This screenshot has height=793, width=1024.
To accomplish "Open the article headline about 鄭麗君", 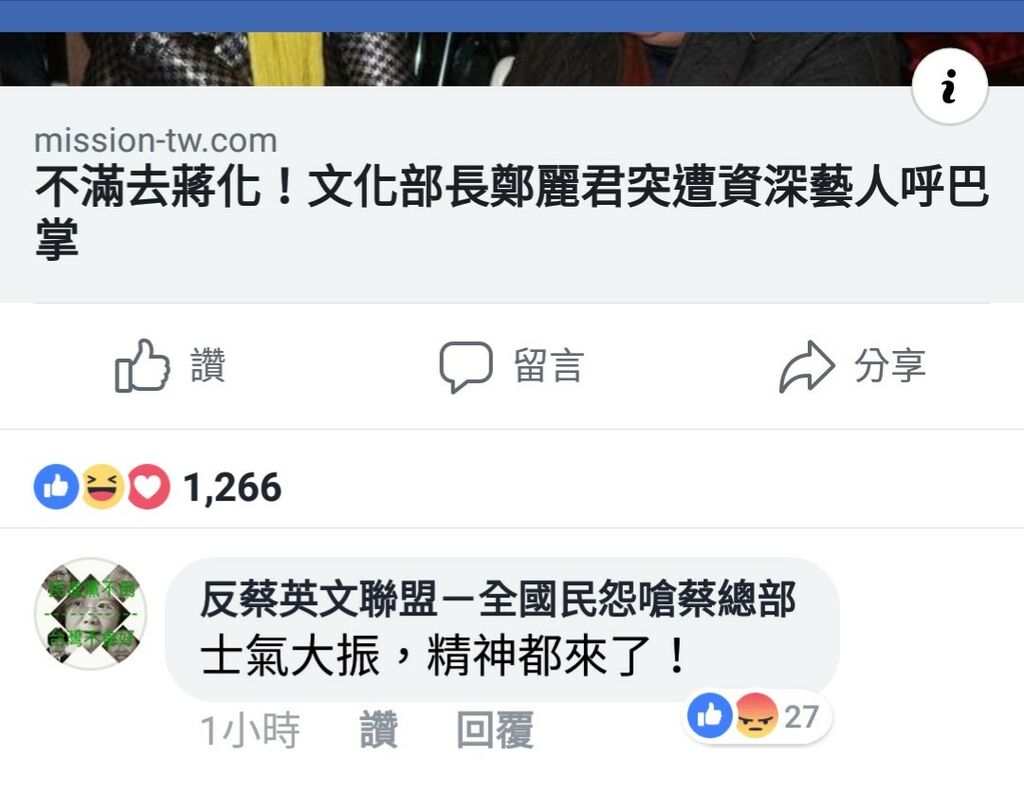I will [x=512, y=212].
